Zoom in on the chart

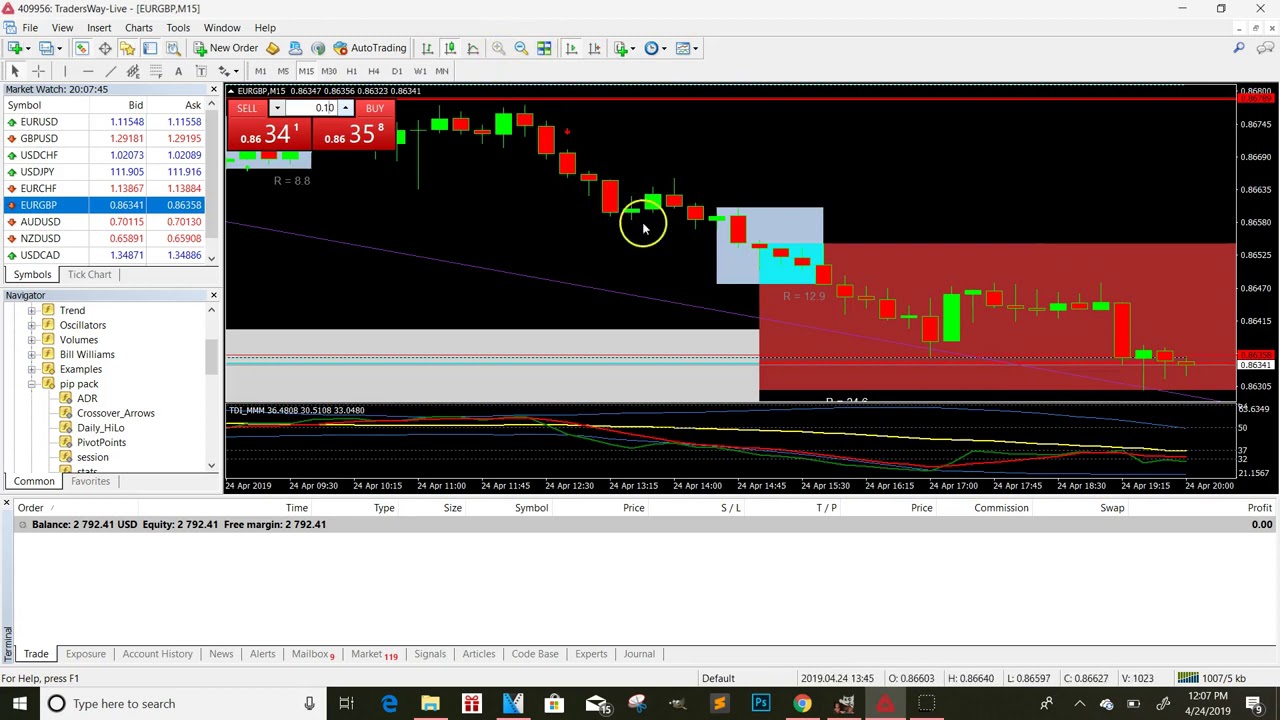[498, 48]
